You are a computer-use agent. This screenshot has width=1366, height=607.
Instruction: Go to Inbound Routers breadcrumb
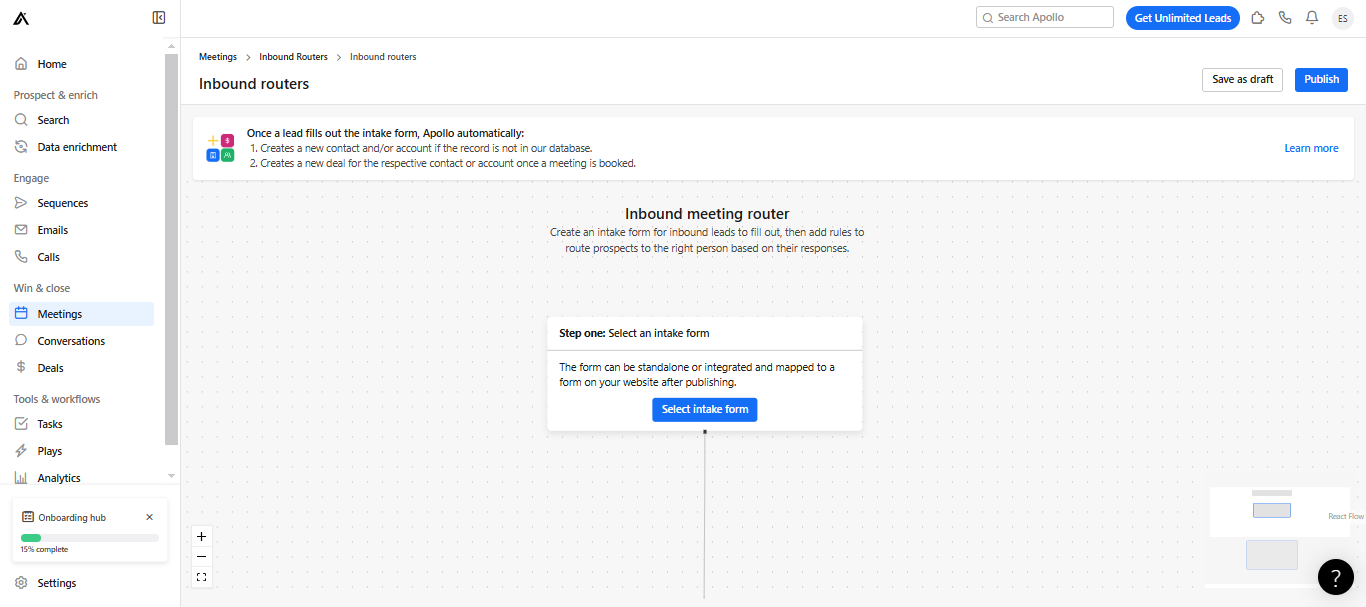(293, 57)
